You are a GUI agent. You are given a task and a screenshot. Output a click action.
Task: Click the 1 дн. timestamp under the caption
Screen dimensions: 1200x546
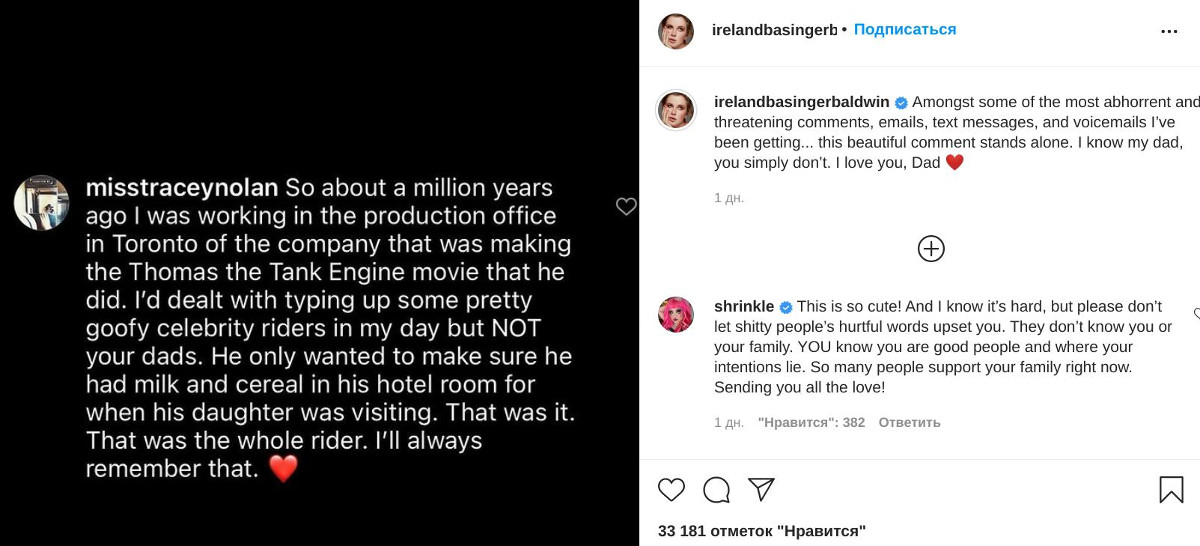click(x=729, y=198)
